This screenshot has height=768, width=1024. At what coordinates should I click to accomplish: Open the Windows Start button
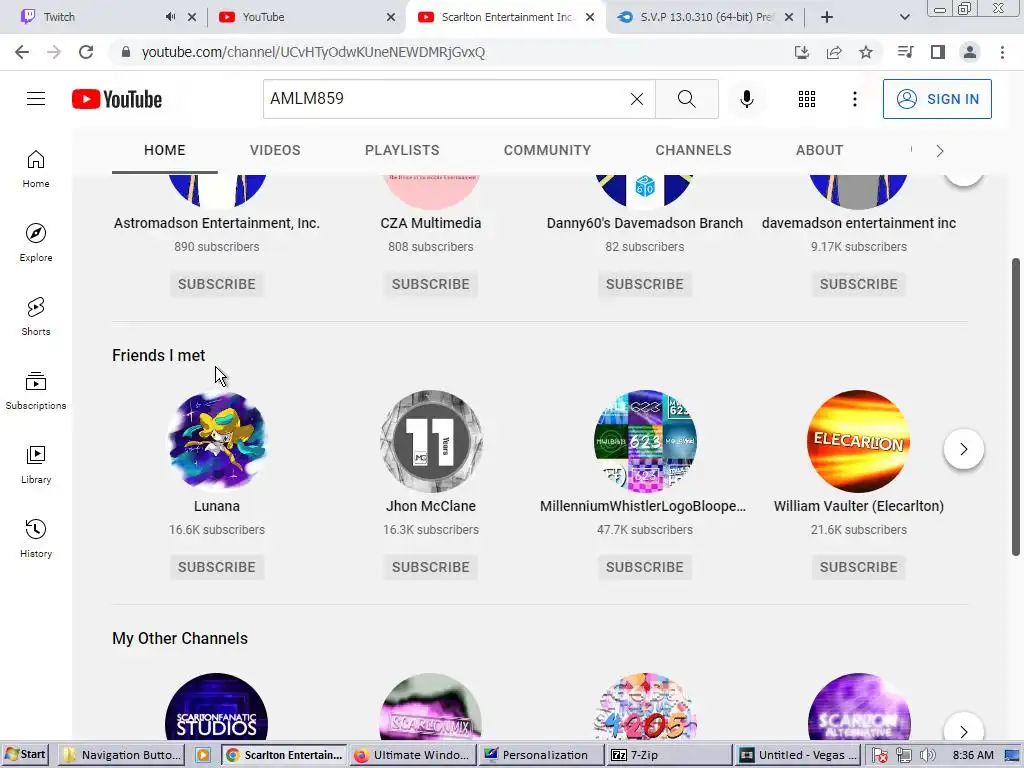click(26, 755)
